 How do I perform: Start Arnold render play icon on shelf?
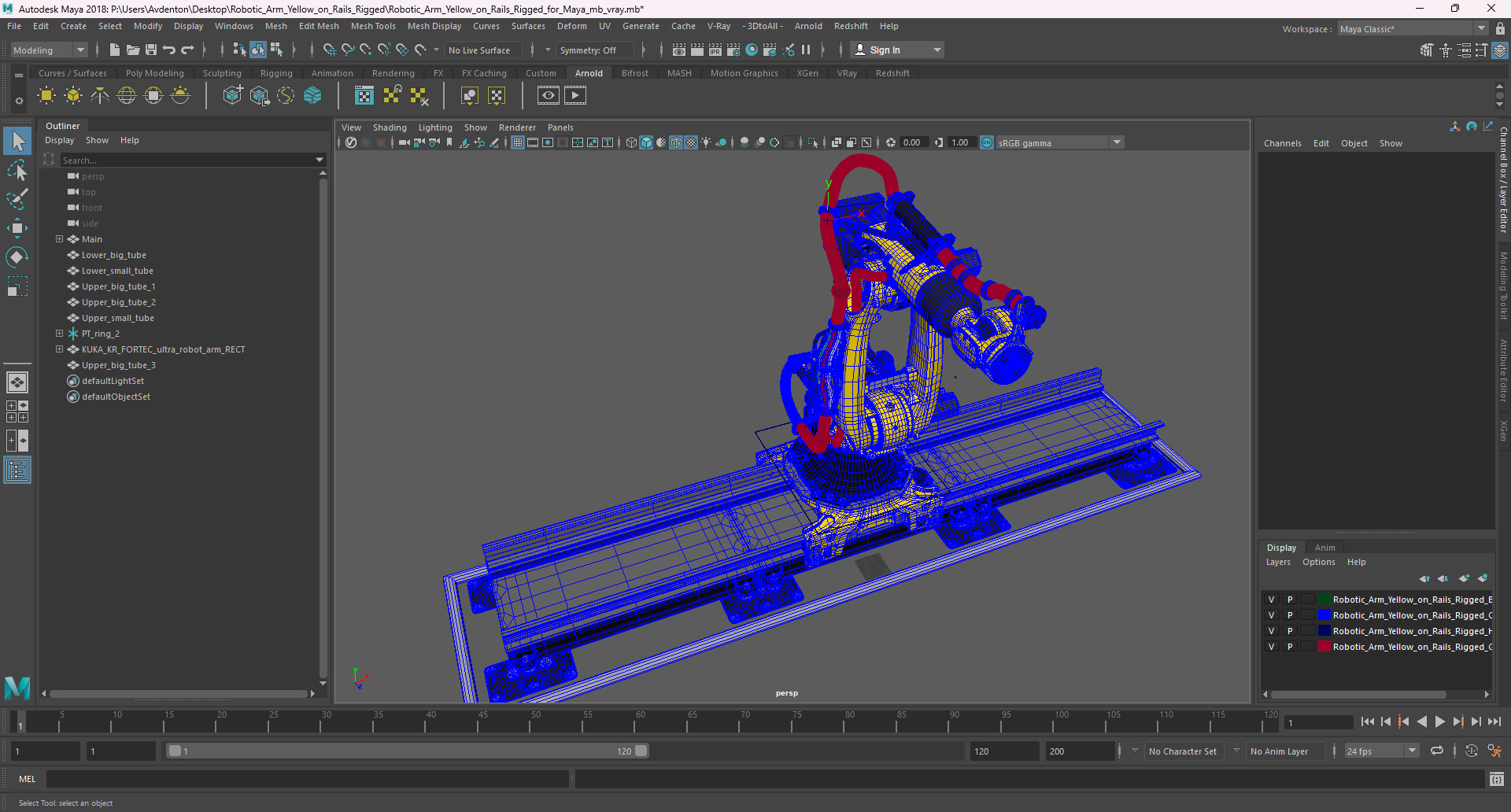[x=575, y=96]
